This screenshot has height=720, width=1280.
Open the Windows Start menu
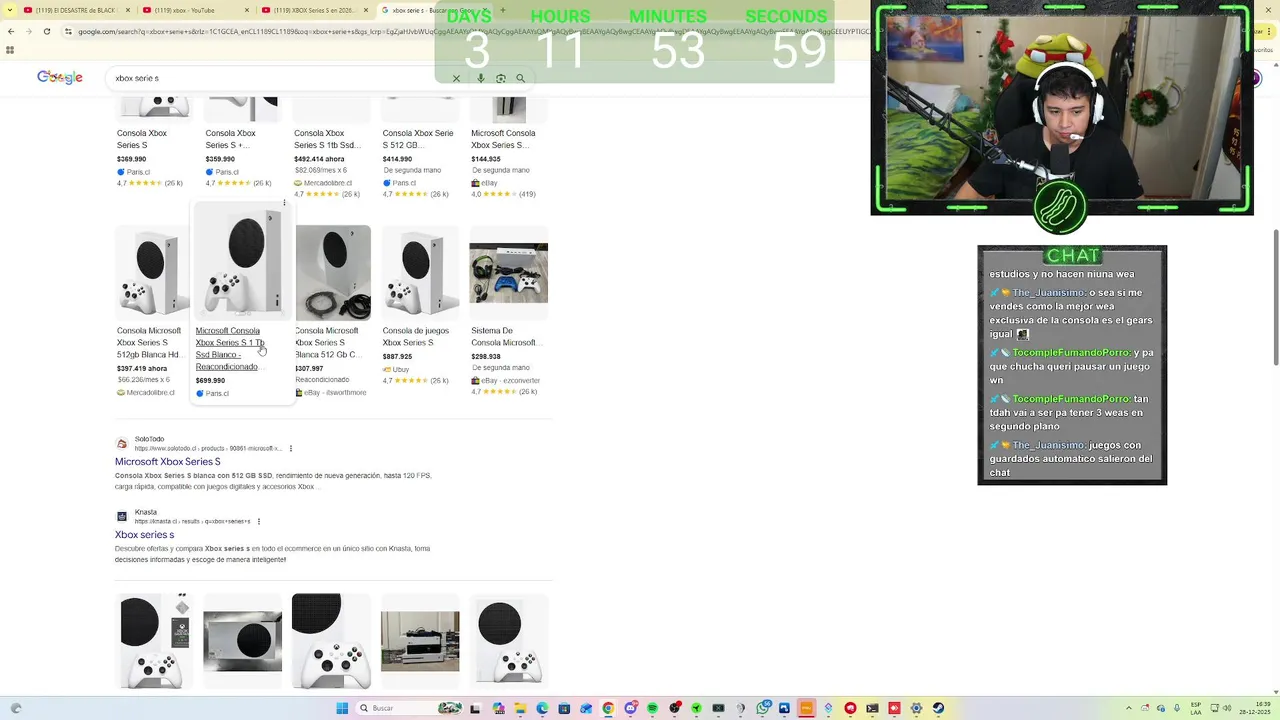[x=342, y=708]
